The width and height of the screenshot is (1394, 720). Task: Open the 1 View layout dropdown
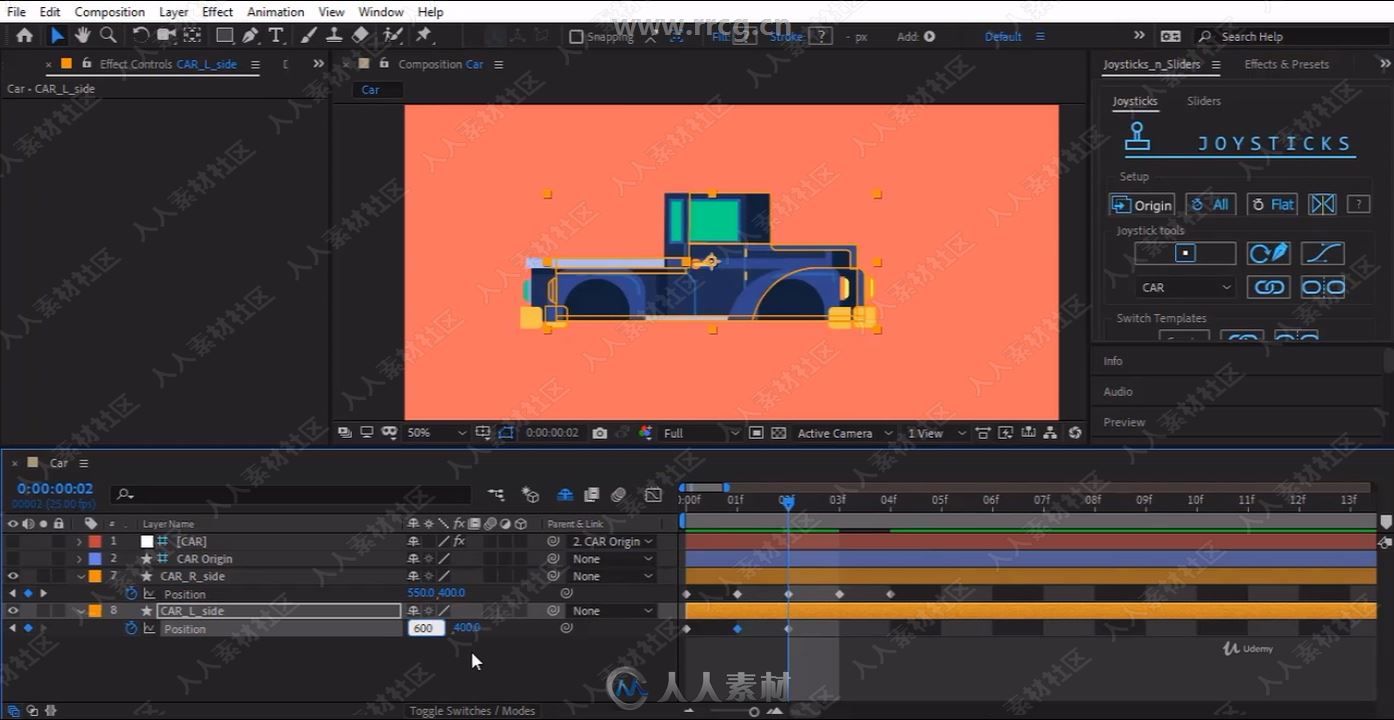[937, 433]
